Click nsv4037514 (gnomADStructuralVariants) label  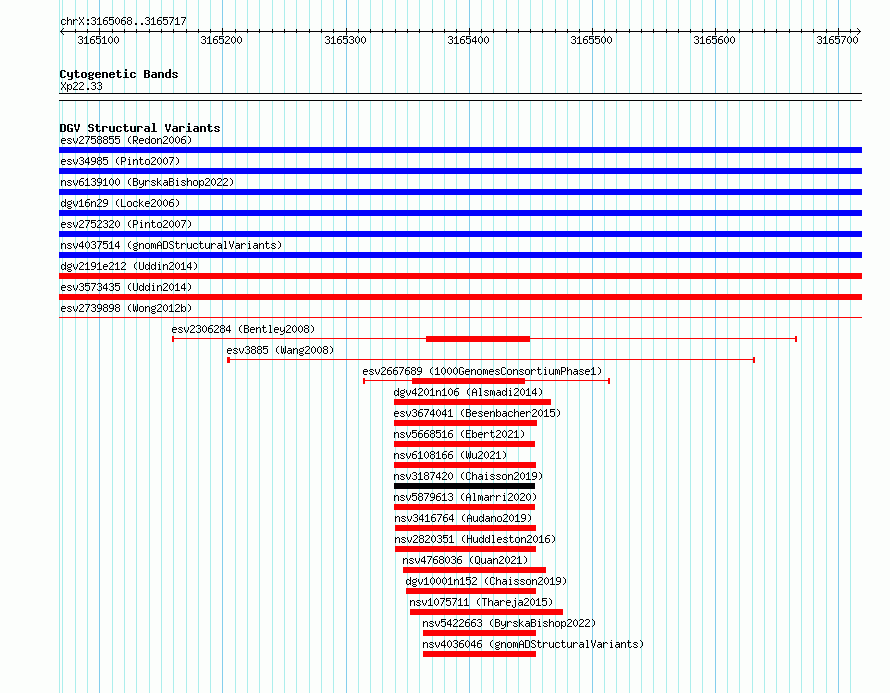tap(171, 245)
